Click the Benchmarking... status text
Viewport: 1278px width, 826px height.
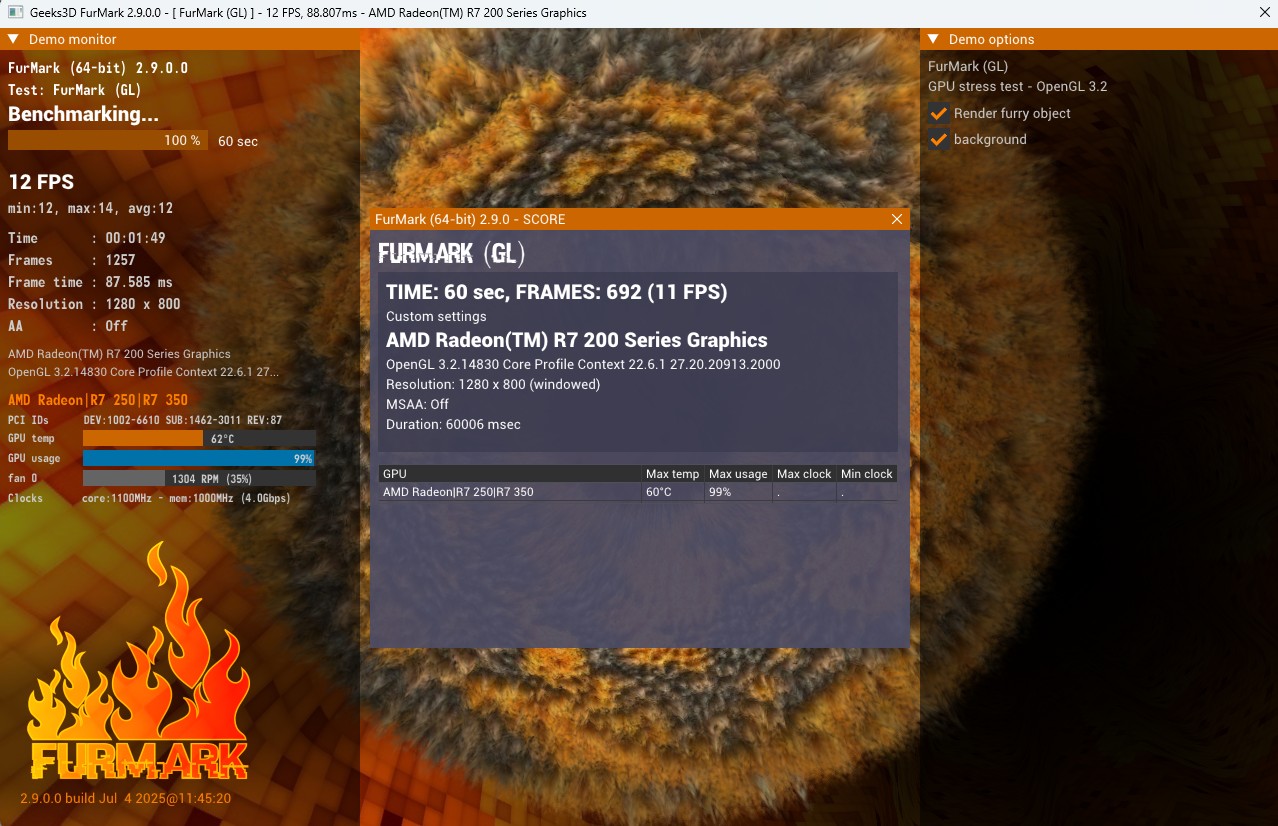click(83, 114)
